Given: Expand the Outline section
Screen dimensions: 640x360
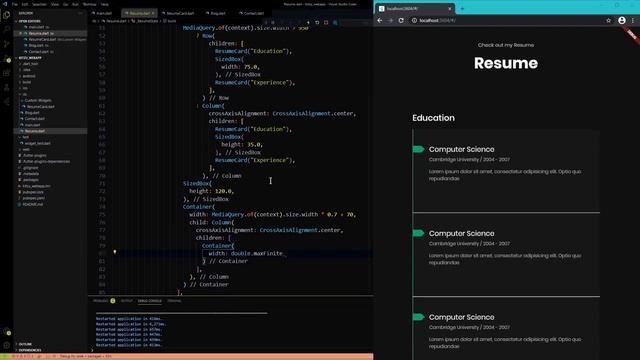Looking at the screenshot, I should point(25,344).
